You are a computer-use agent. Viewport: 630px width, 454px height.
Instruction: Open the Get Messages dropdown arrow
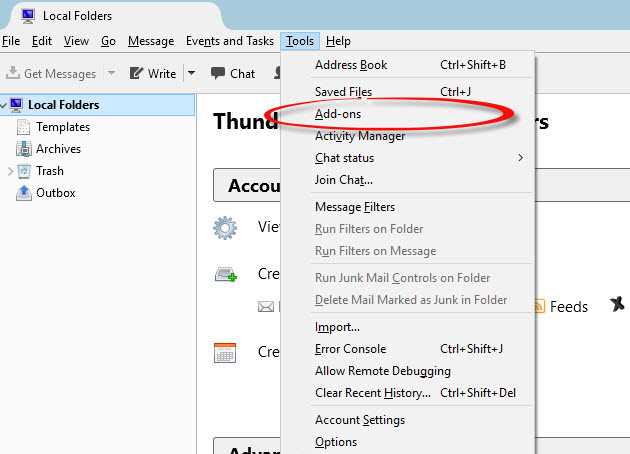[x=111, y=73]
